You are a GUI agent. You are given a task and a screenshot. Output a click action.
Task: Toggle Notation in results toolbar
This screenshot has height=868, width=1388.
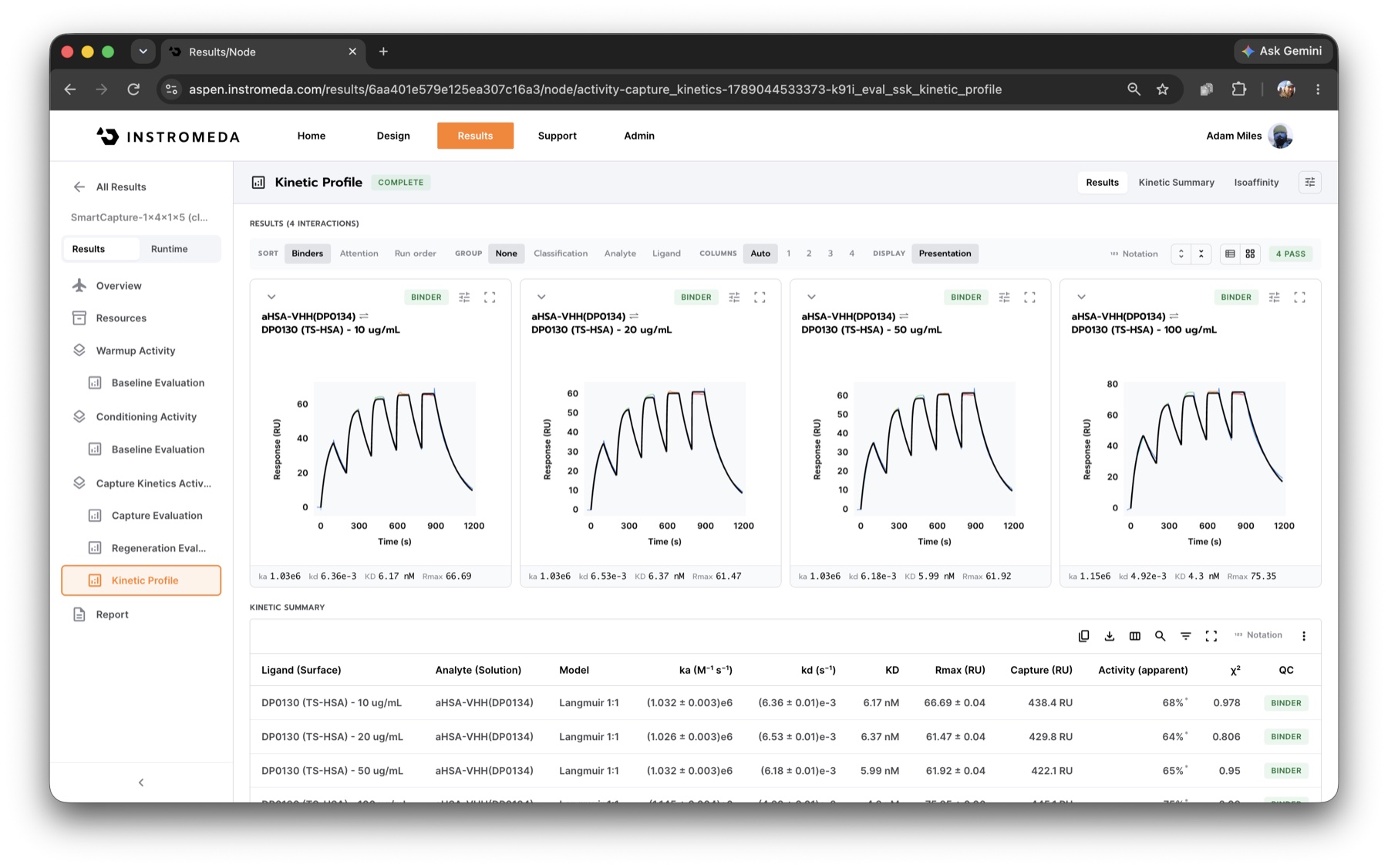click(1134, 254)
